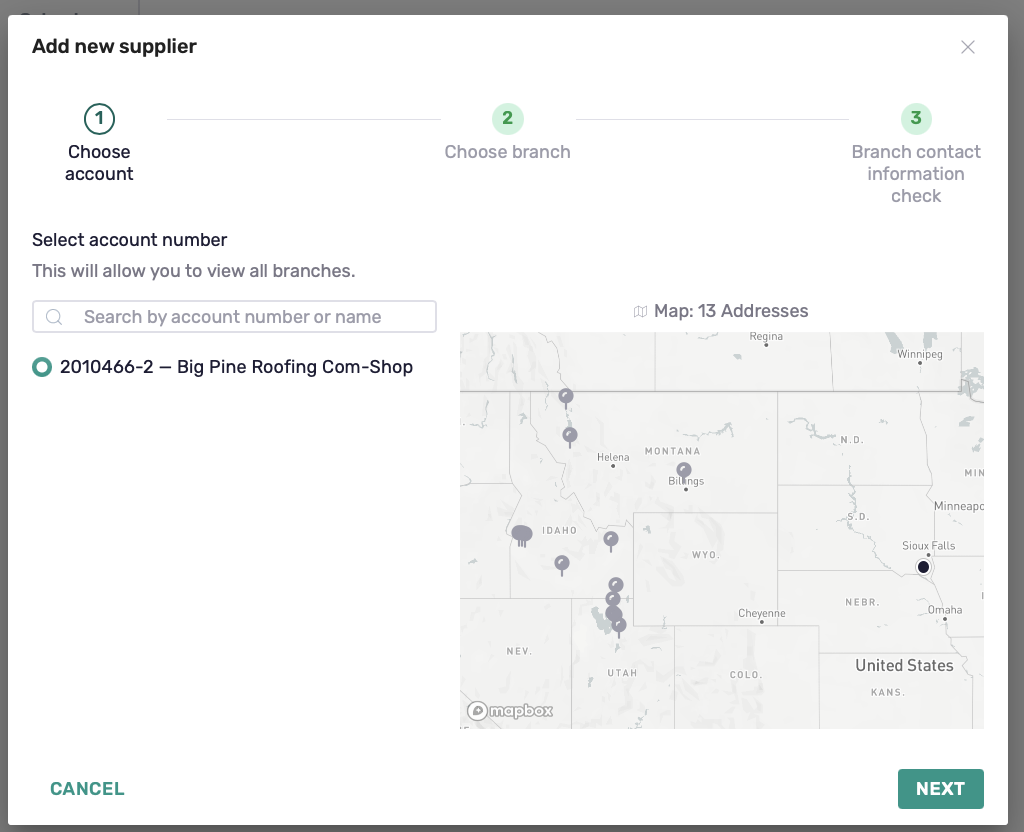The width and height of the screenshot is (1024, 832).
Task: Click 'This will allow you to view all branches.'
Action: point(193,271)
